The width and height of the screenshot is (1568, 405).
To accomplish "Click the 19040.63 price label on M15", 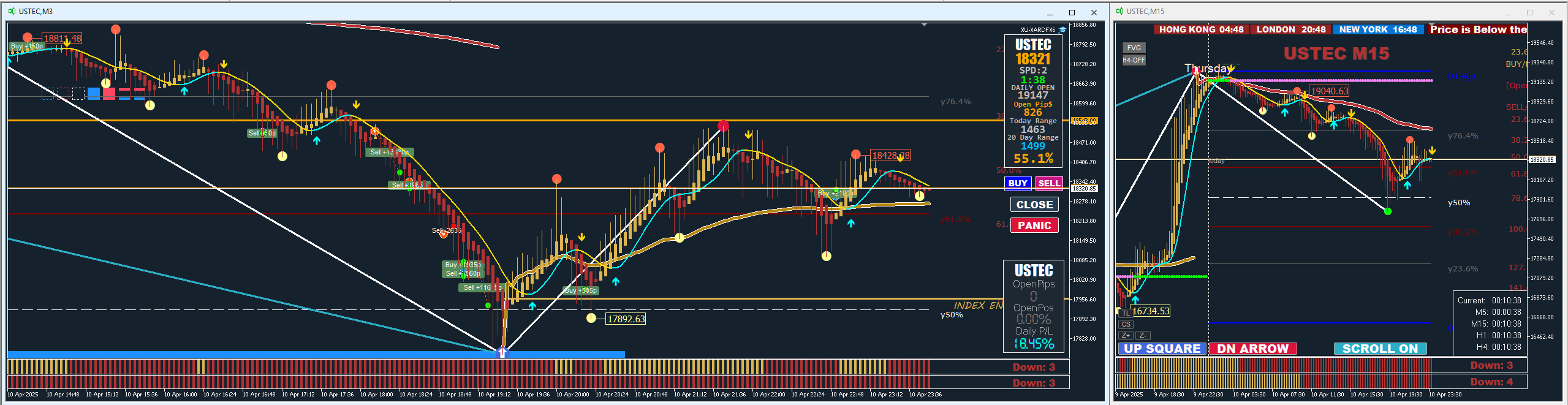I will pos(1329,91).
